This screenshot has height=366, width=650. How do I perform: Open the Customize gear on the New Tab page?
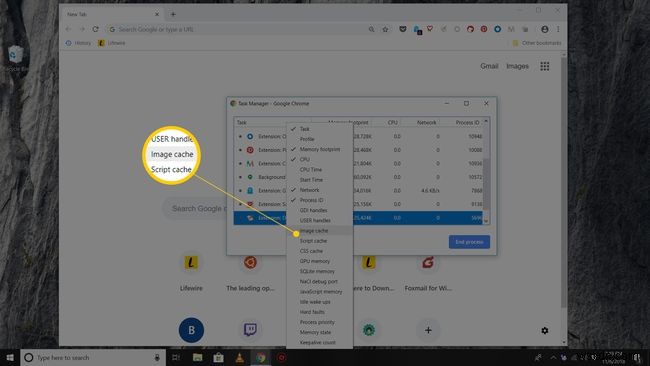(545, 330)
